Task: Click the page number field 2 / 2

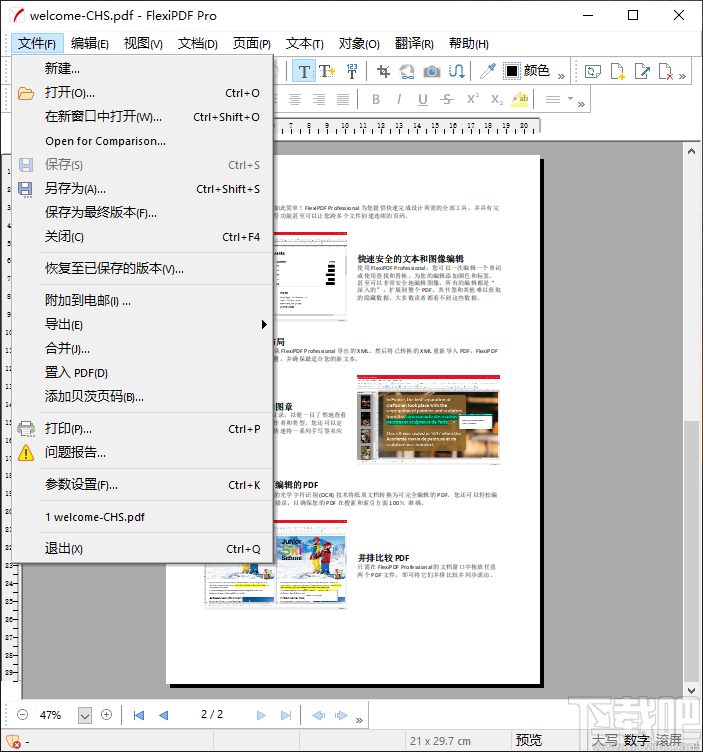Action: pyautogui.click(x=212, y=715)
